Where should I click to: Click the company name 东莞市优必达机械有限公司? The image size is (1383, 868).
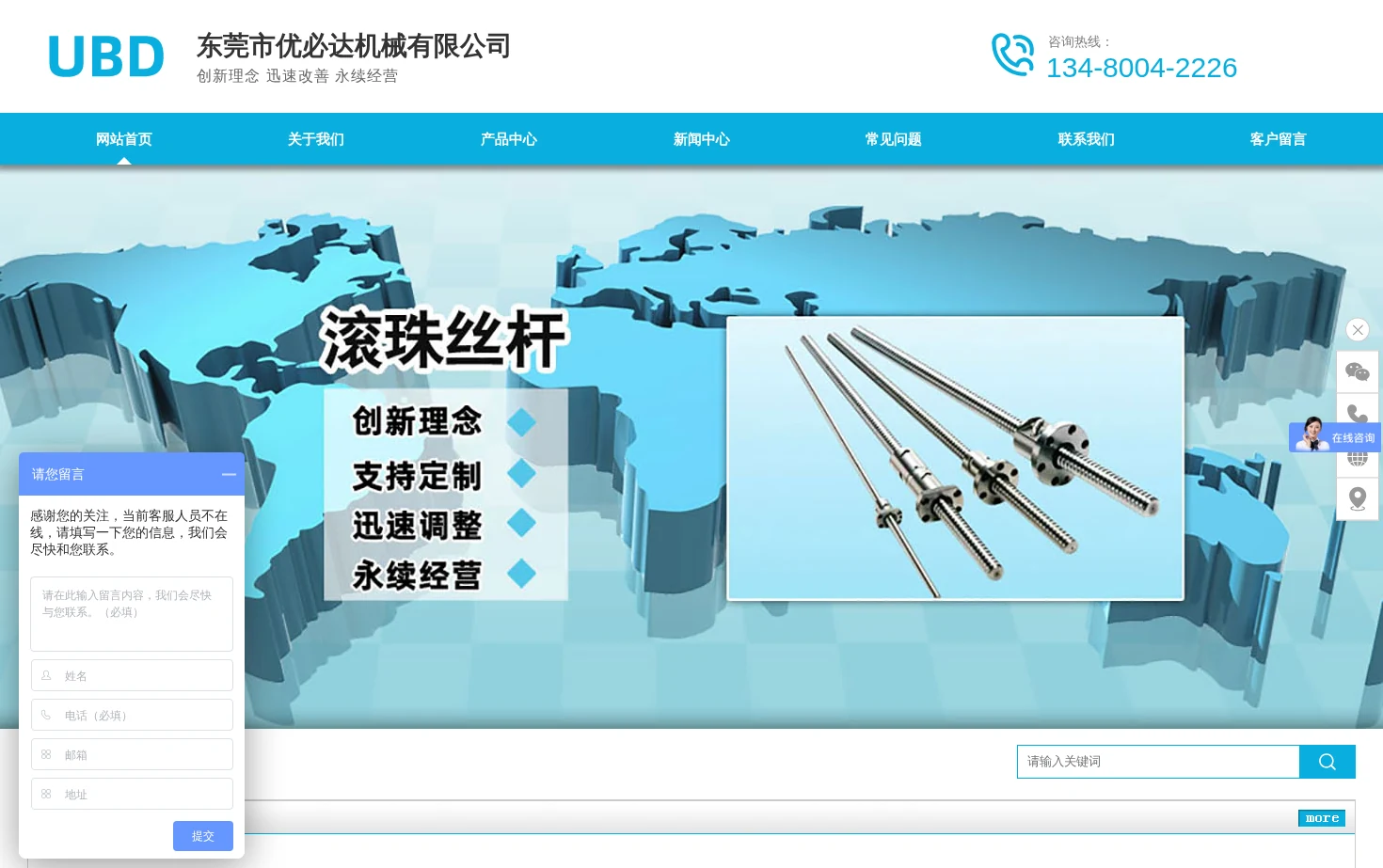click(x=354, y=45)
